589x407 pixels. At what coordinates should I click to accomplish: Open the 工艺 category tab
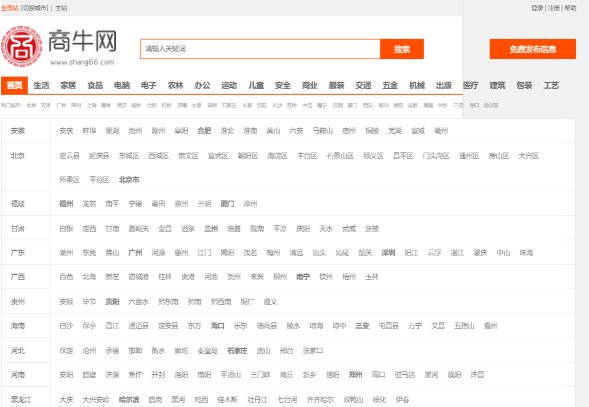pos(551,85)
